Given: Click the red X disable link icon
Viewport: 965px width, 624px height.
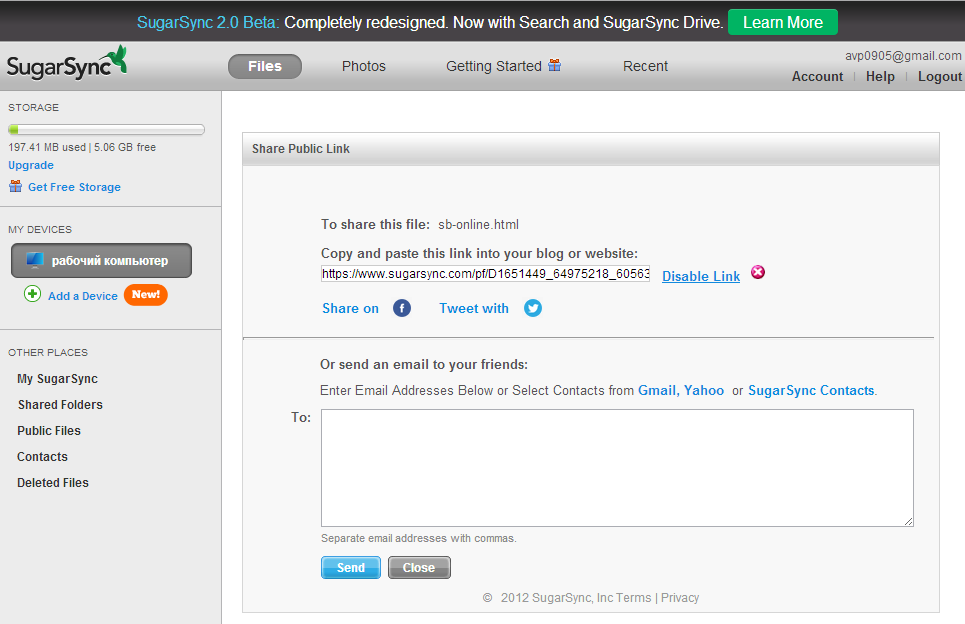Looking at the screenshot, I should click(758, 272).
